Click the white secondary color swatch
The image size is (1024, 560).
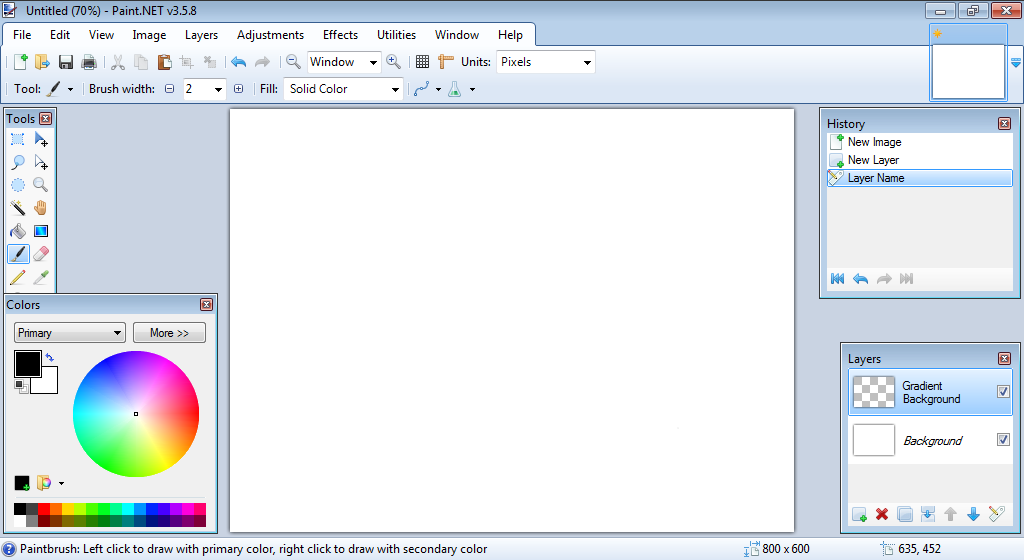(48, 385)
